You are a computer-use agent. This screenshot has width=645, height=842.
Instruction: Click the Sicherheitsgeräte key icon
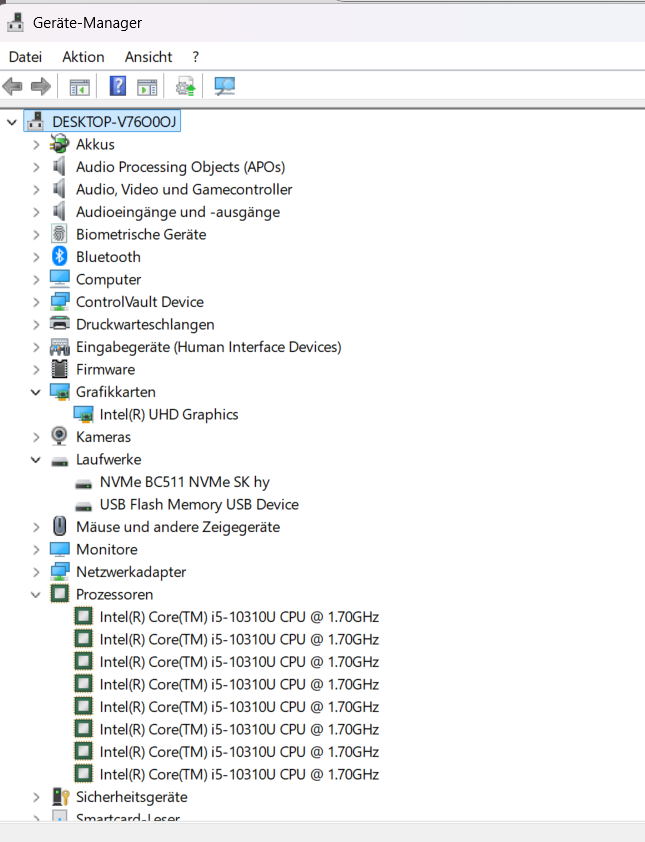coord(61,796)
